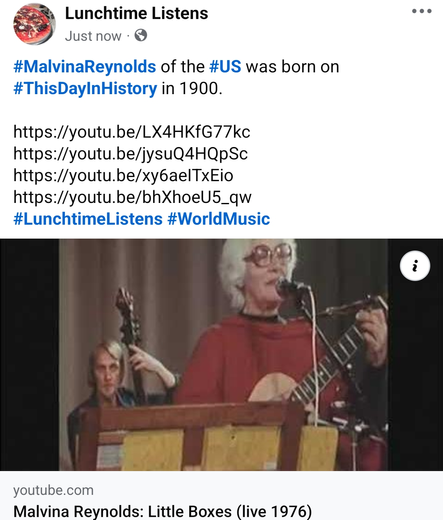Open the Lunchtime Listens page name
This screenshot has height=520, width=443.
[136, 13]
